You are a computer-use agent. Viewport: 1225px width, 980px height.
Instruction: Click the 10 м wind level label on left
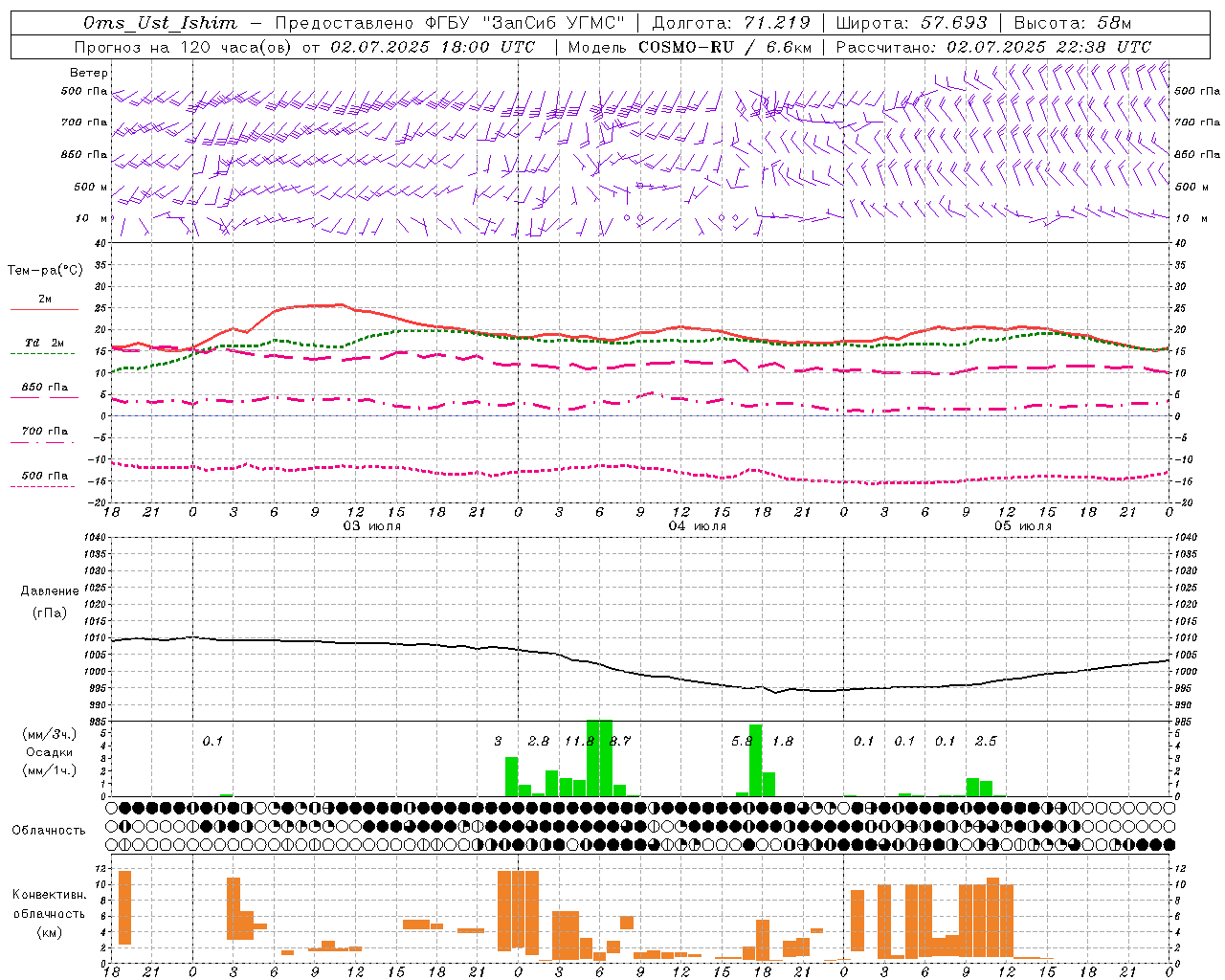[x=92, y=219]
